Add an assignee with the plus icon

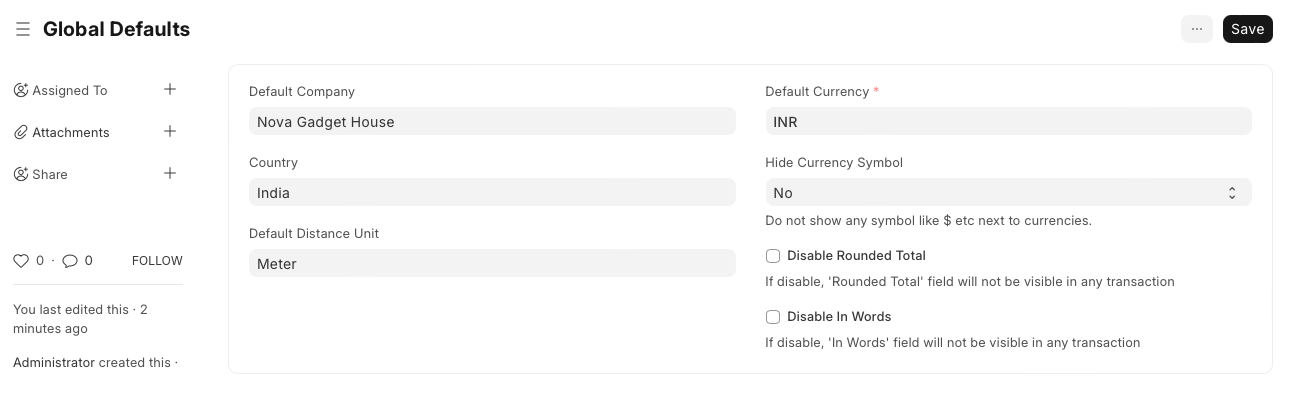pyautogui.click(x=170, y=90)
